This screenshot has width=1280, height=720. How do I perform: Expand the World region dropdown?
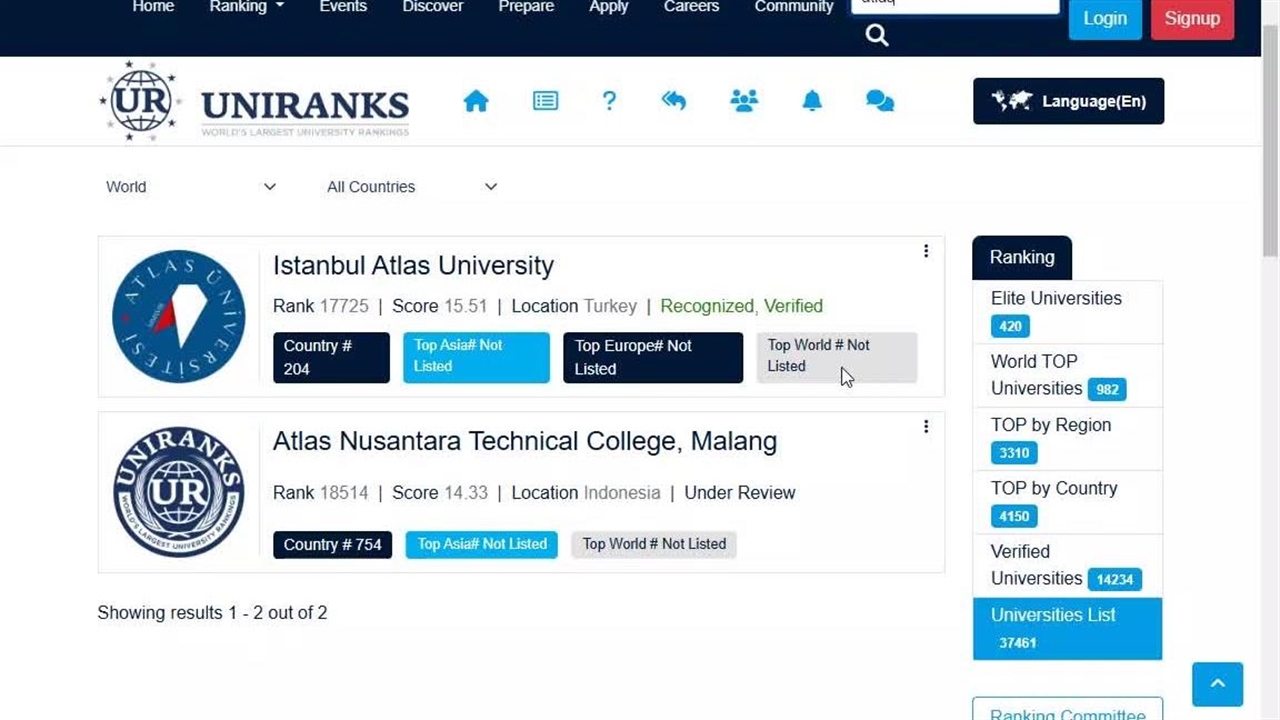pos(190,187)
